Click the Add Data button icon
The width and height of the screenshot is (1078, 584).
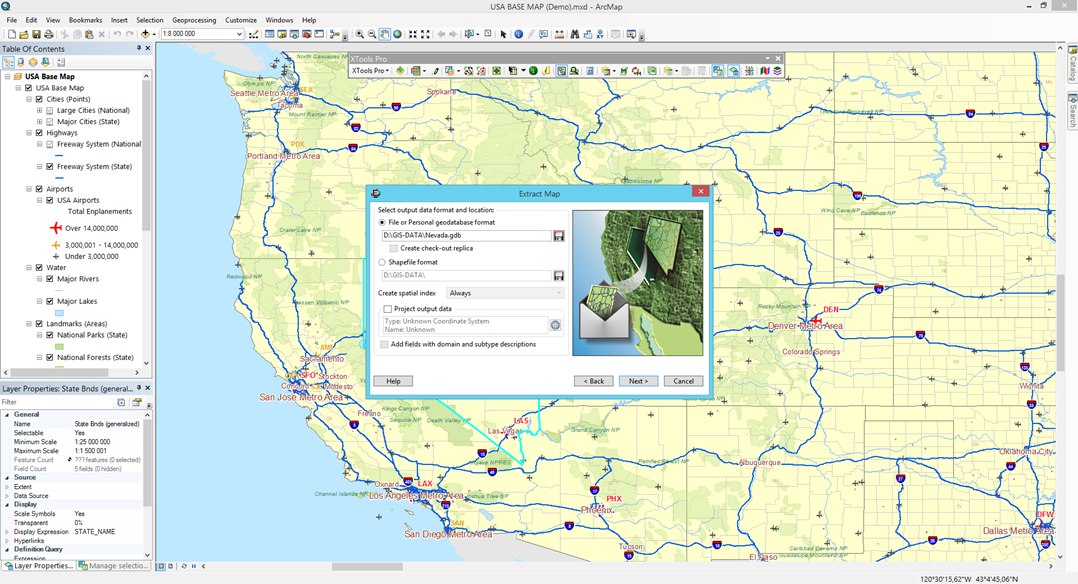145,34
